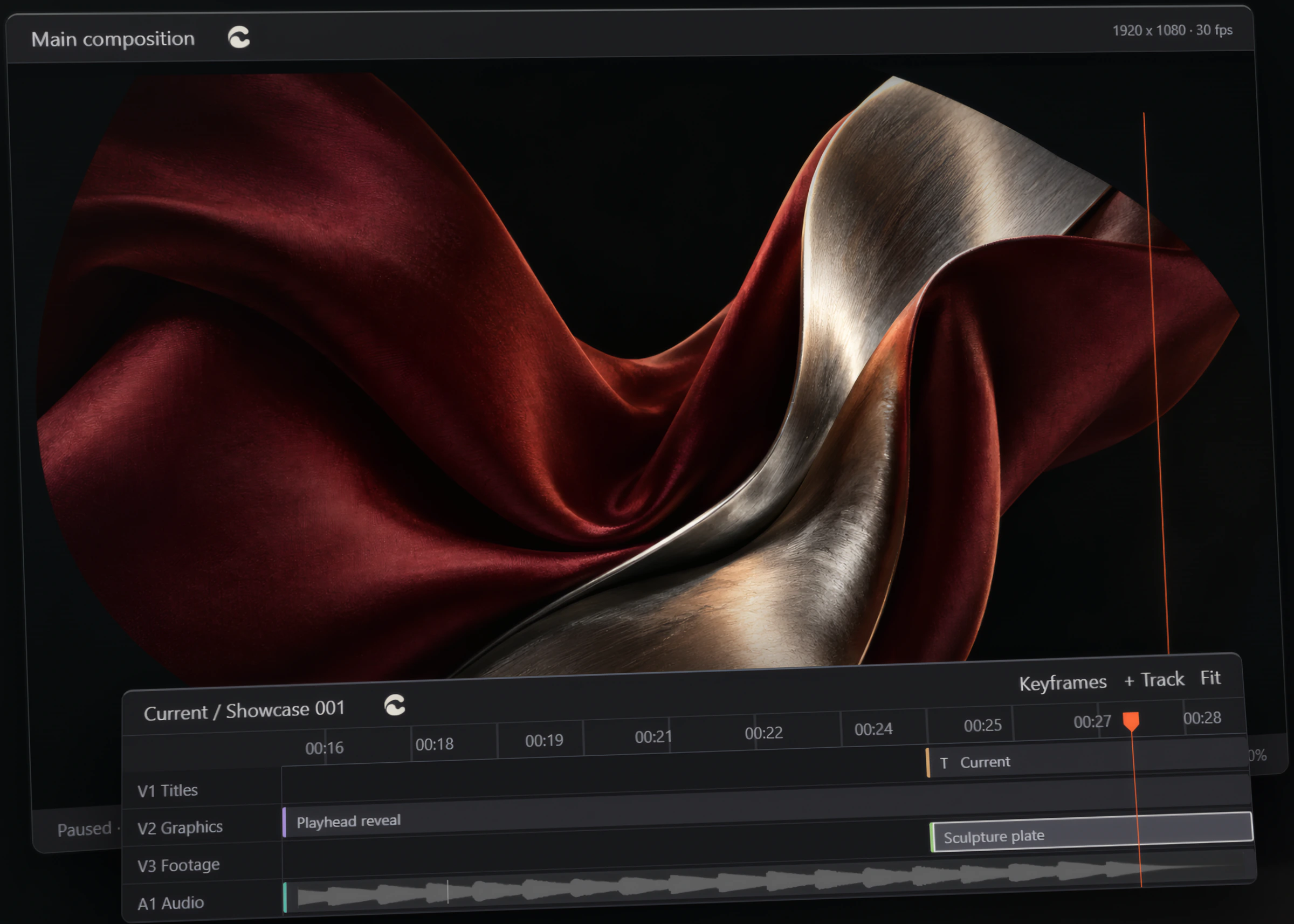Click the 00:27 ruler time mark
This screenshot has width=1294, height=924.
click(1092, 721)
